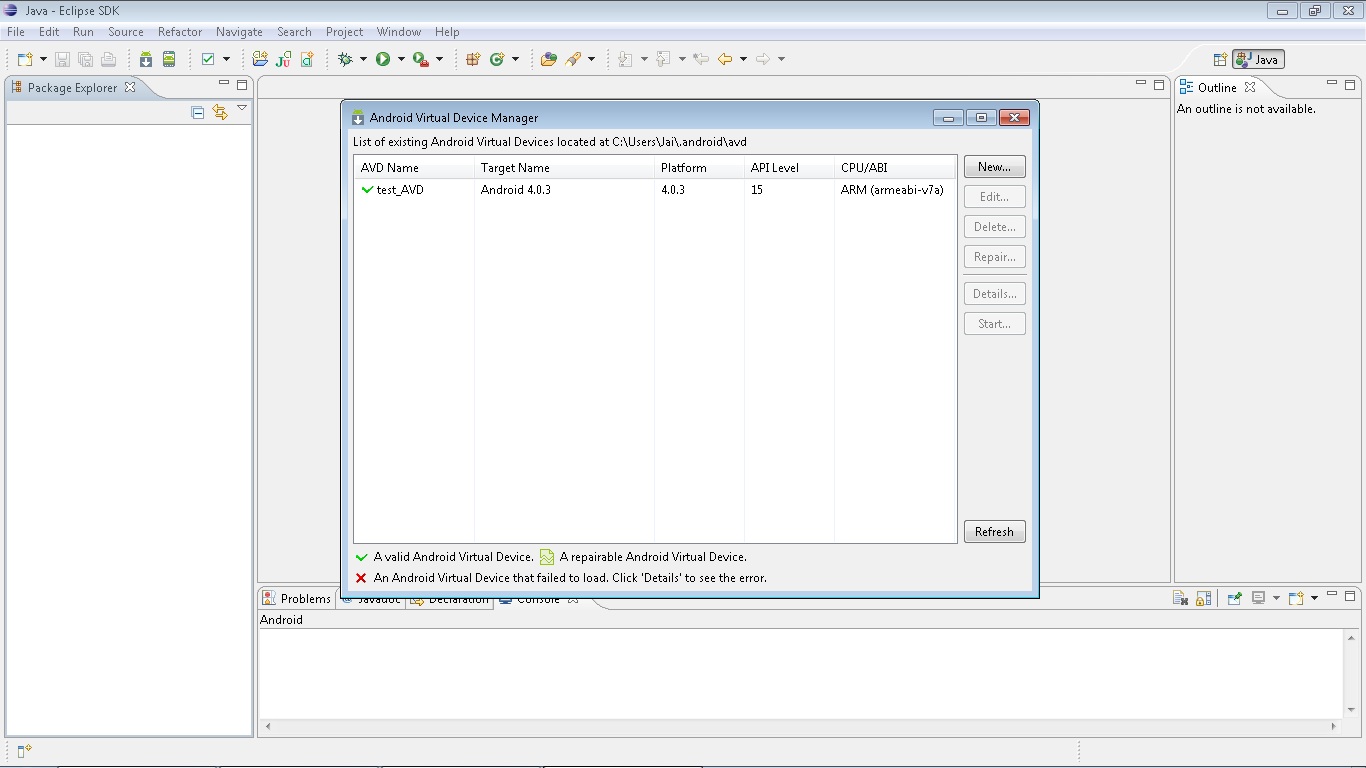Open dropdown next to Open Console icon

pos(1314,598)
